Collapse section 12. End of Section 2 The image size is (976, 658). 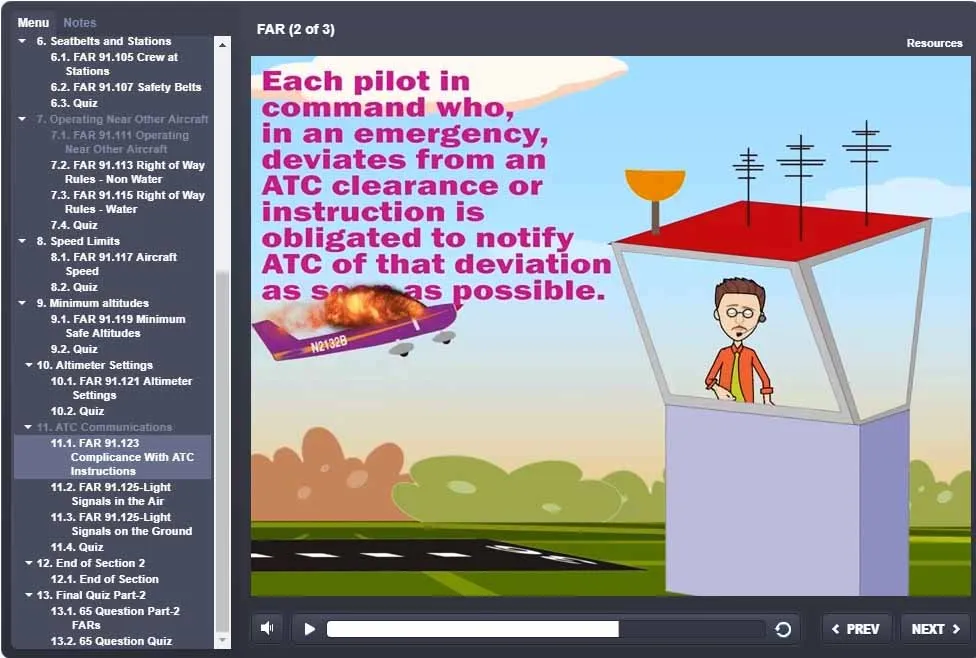tap(28, 563)
